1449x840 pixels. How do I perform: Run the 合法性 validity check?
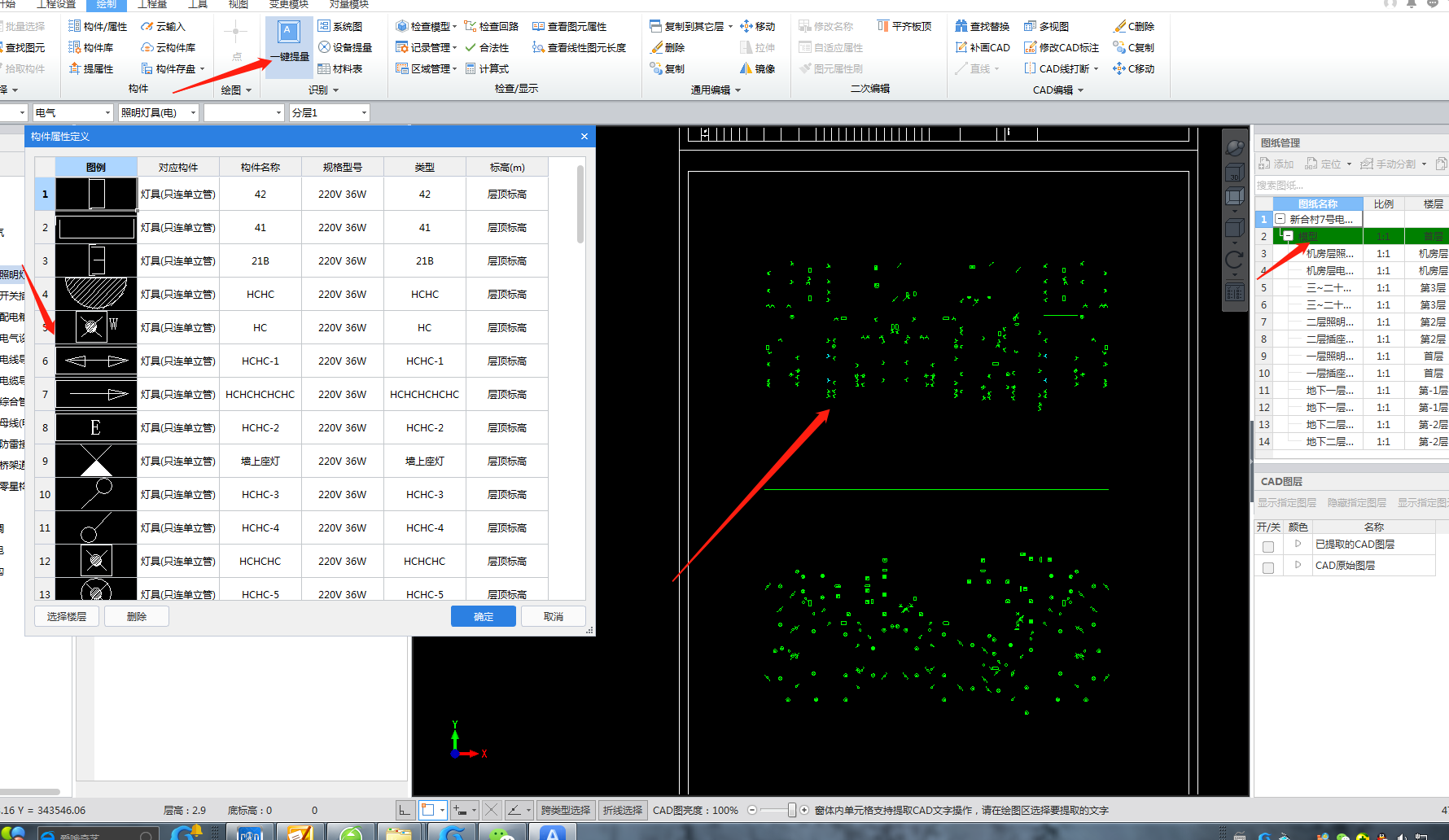(487, 47)
